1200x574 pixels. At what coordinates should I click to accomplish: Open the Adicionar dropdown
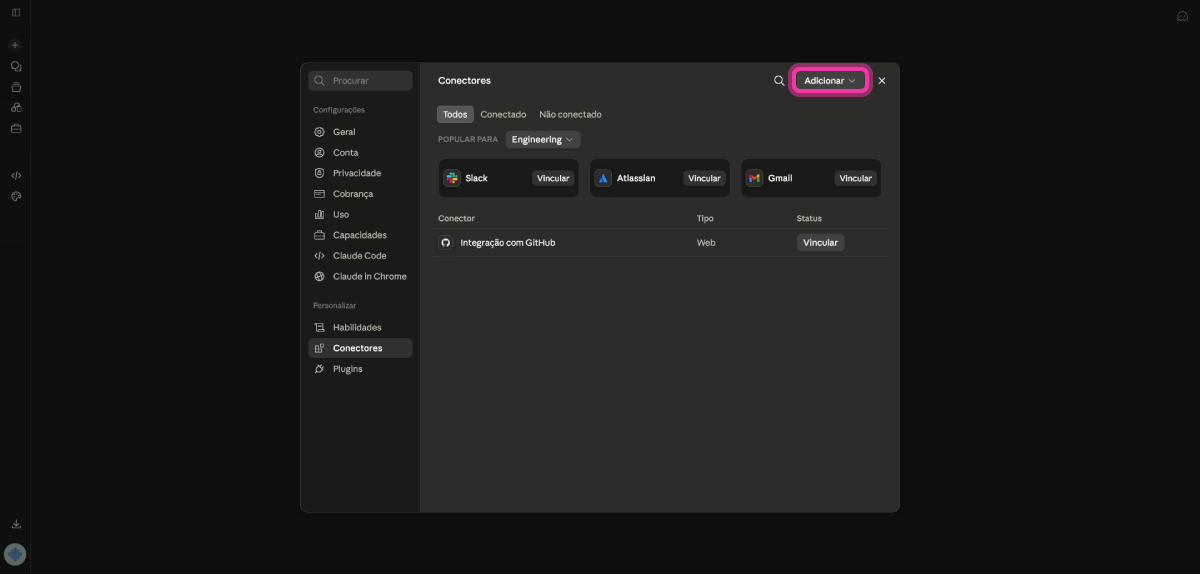coord(830,80)
